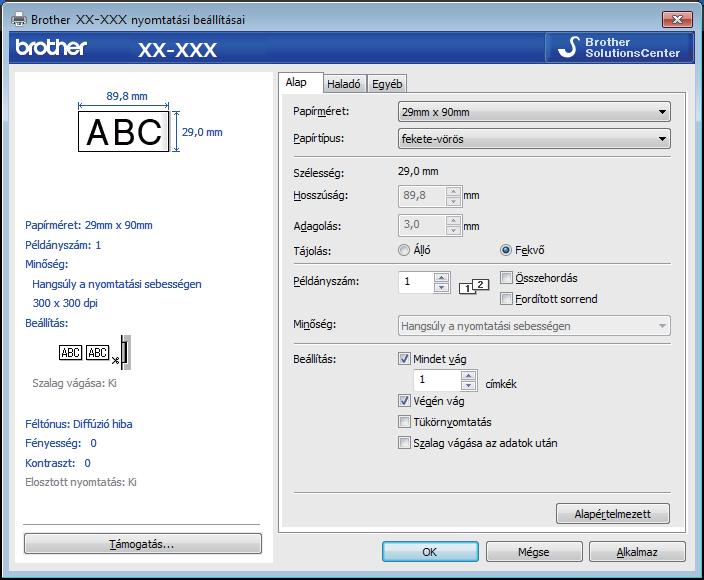Click the ABC label preview image
The height and width of the screenshot is (580, 704).
click(x=123, y=132)
